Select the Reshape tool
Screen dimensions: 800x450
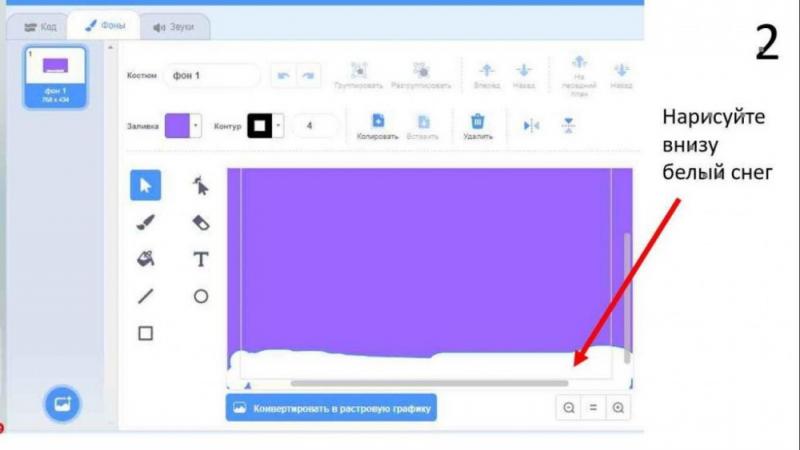click(201, 185)
